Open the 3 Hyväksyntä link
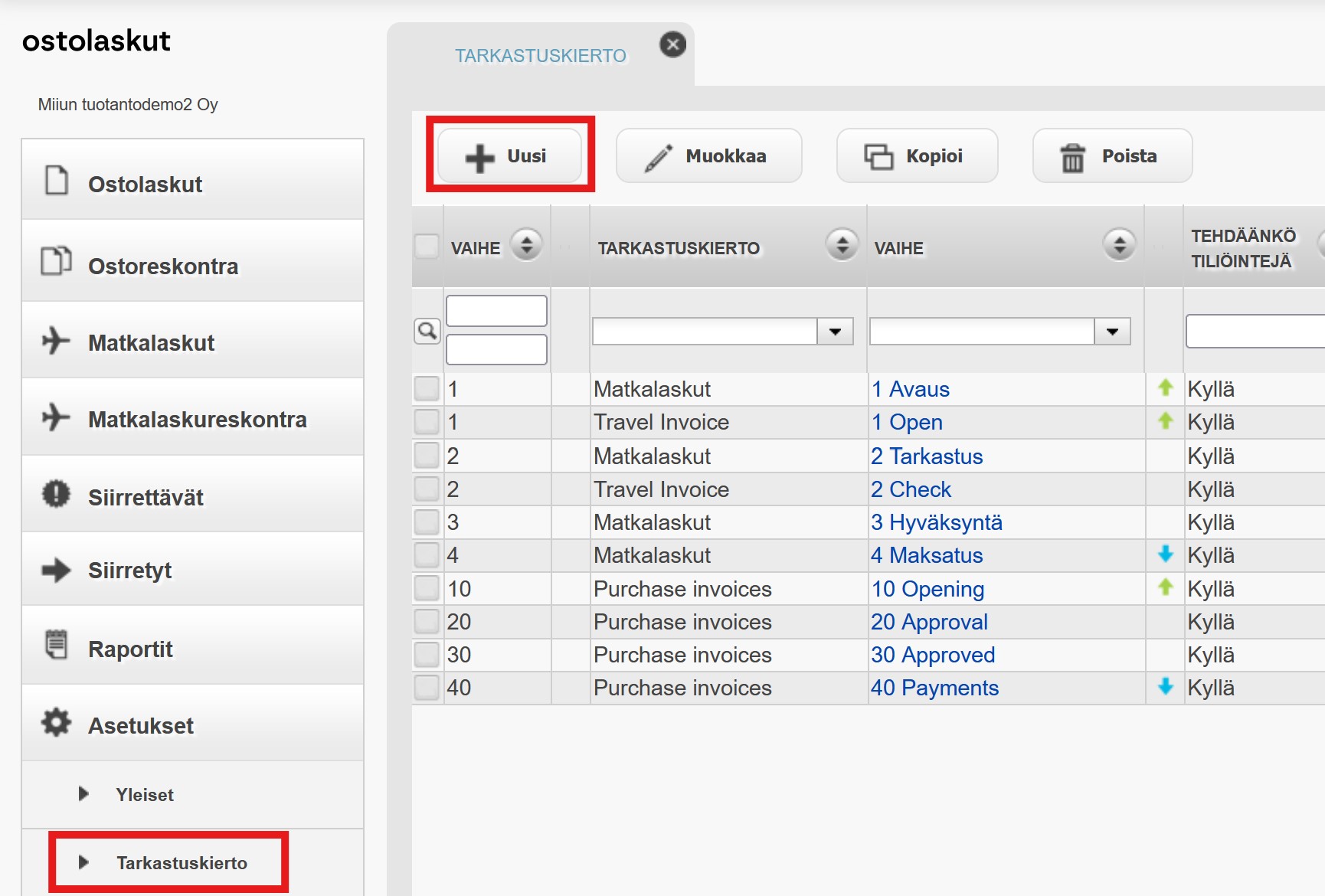This screenshot has width=1325, height=896. (x=937, y=522)
